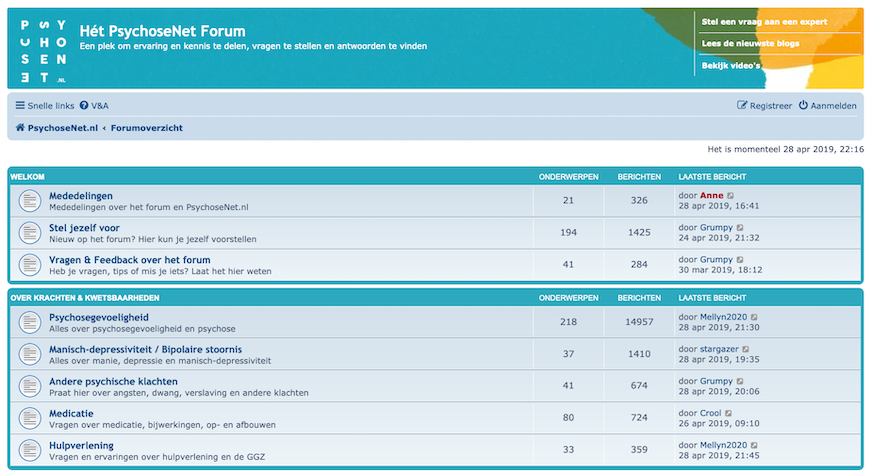
Task: Click the home icon in breadcrumb
Action: [20, 127]
